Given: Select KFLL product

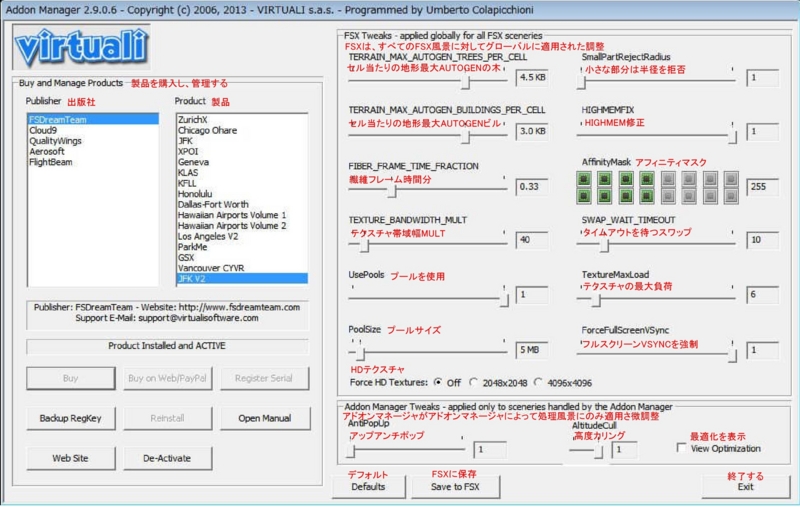Looking at the screenshot, I should 242,183.
